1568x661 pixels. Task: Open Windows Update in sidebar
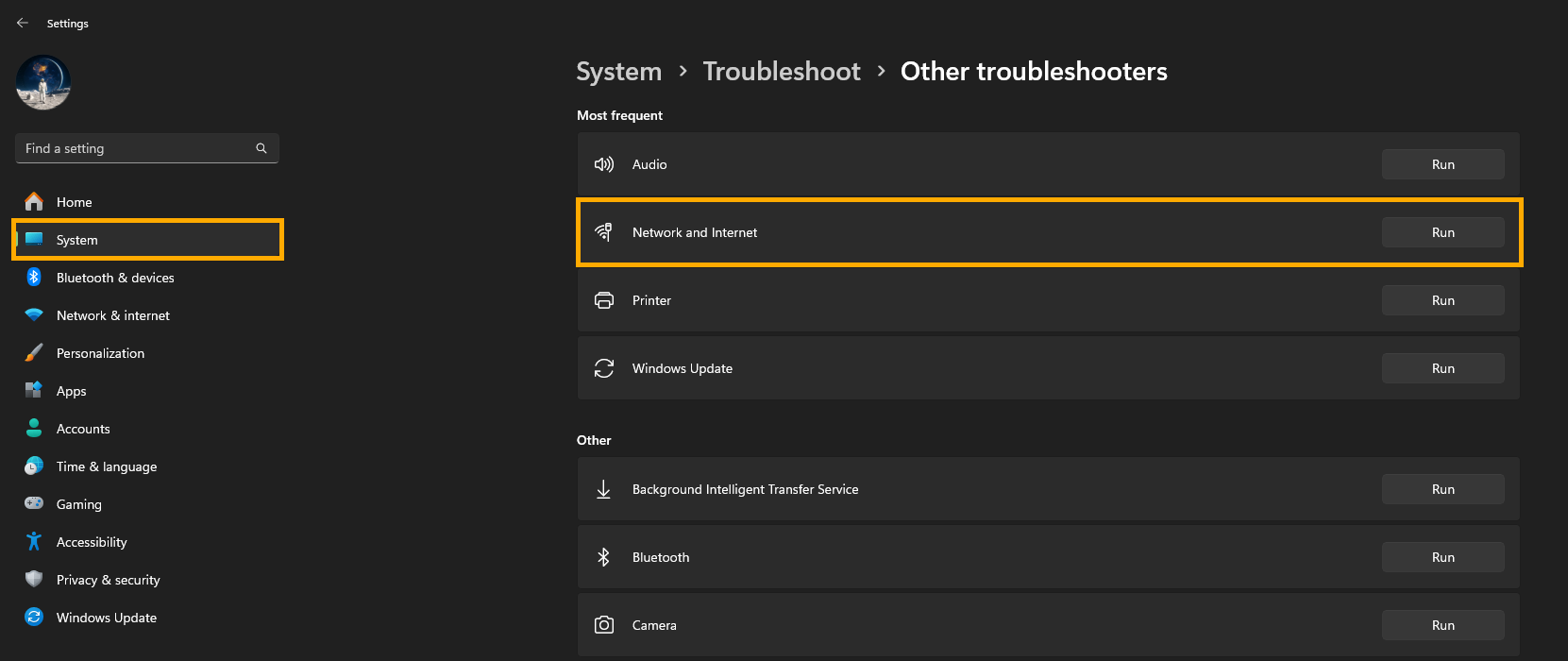click(147, 618)
